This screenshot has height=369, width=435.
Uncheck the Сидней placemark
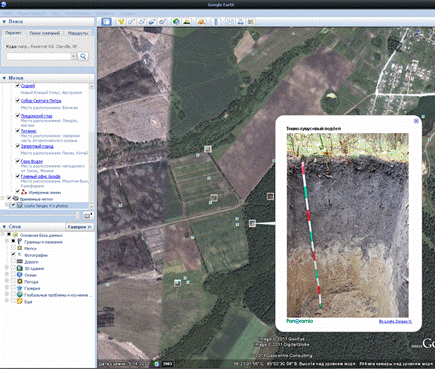(x=18, y=86)
